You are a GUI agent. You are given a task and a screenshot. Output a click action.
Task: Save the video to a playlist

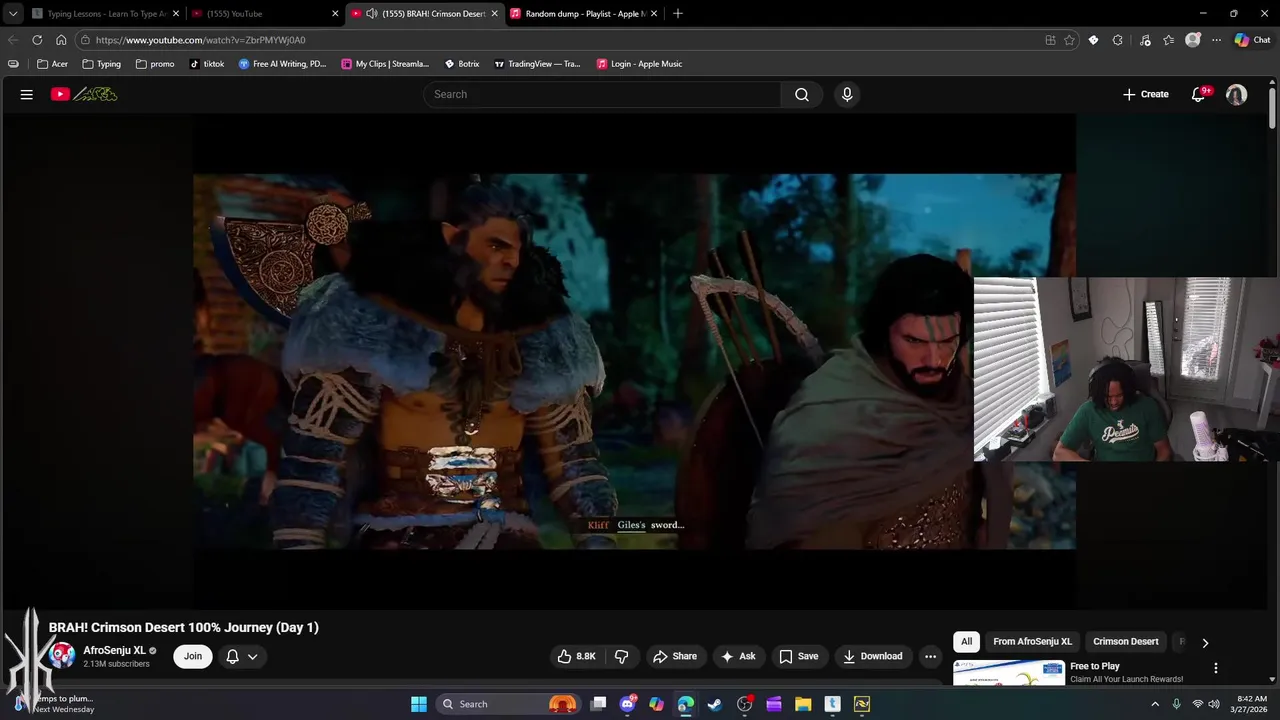tap(799, 656)
